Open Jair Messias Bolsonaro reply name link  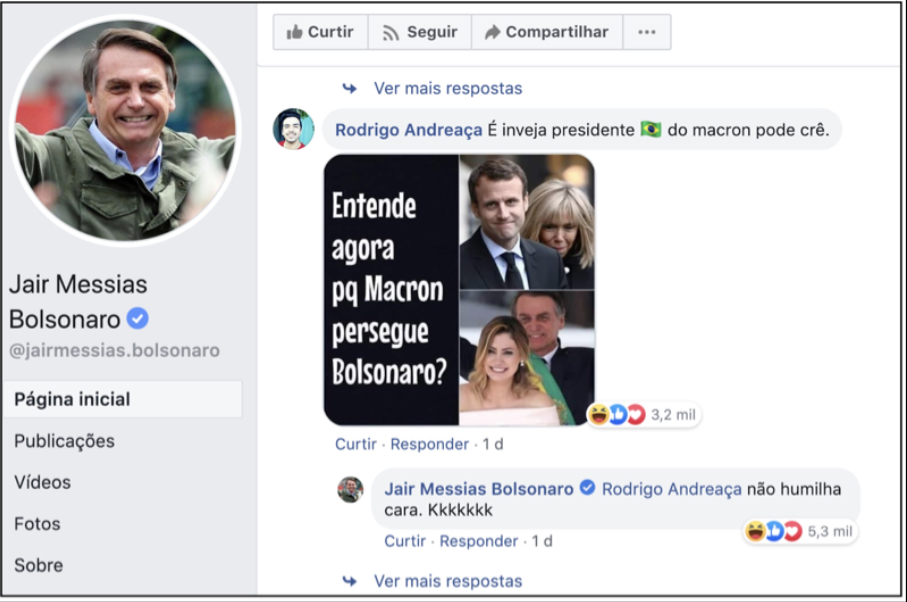479,489
